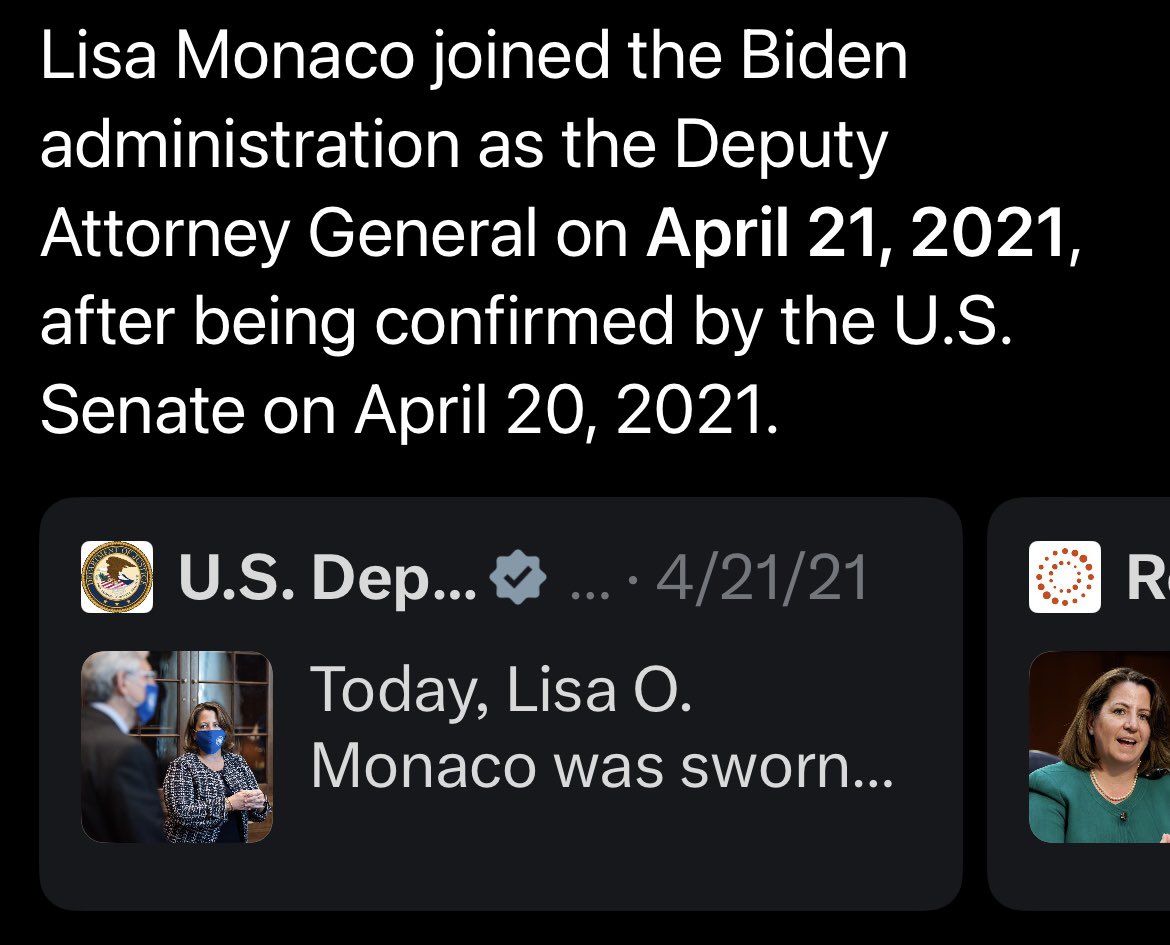This screenshot has height=945, width=1170.
Task: Tap the Department of Justice seal avatar
Action: 116,577
